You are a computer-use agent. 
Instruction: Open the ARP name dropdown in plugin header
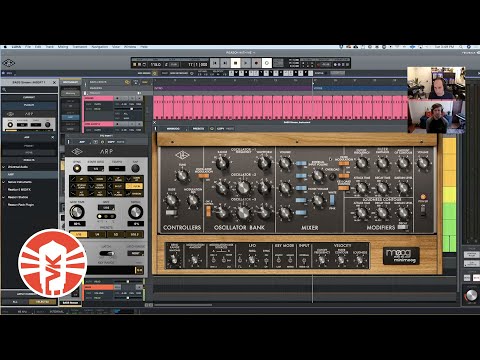pyautogui.click(x=83, y=142)
